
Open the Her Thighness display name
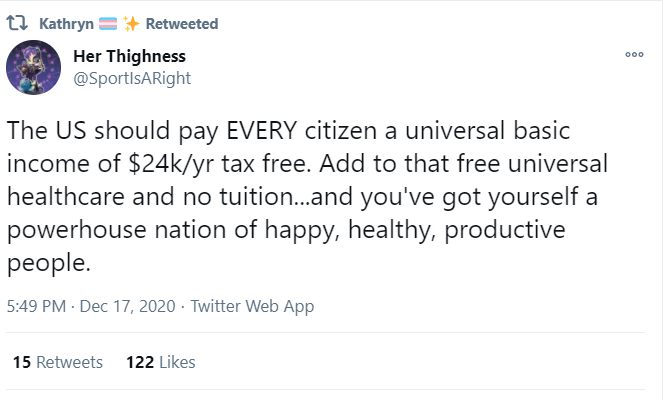tap(129, 56)
